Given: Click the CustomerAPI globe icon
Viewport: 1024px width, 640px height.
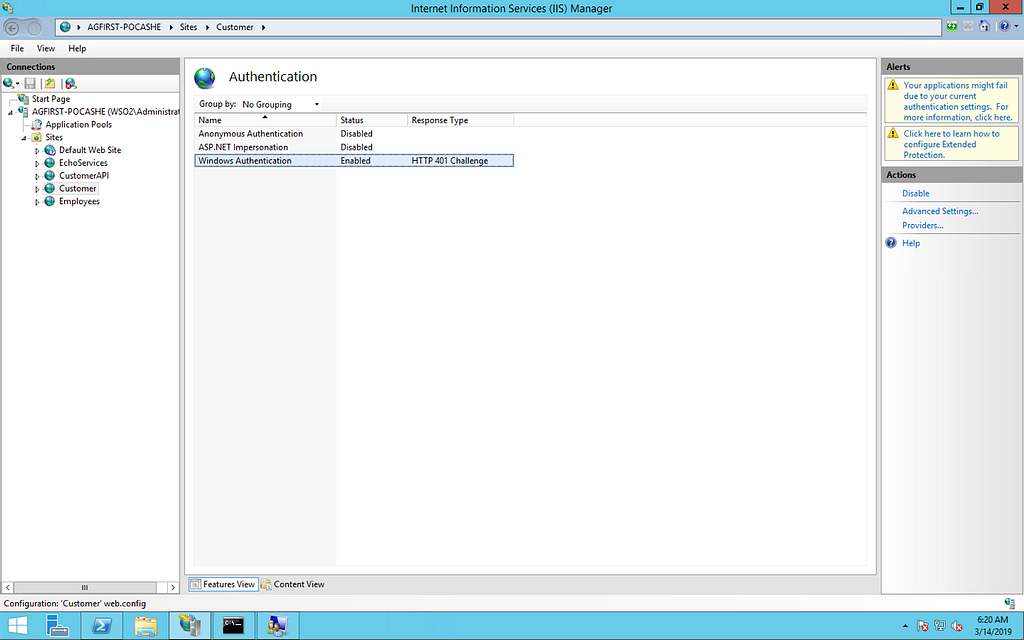Looking at the screenshot, I should [x=50, y=176].
